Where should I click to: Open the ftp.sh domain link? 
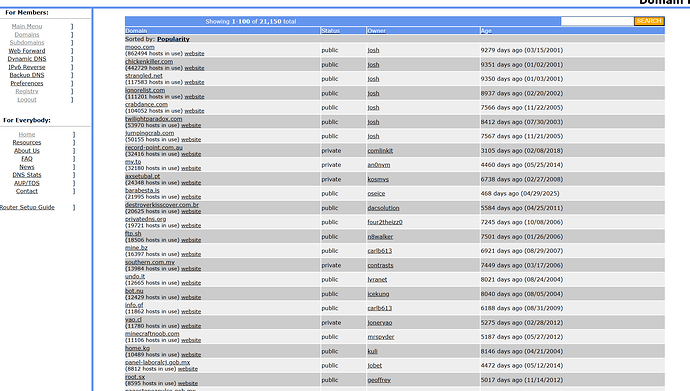click(x=133, y=234)
